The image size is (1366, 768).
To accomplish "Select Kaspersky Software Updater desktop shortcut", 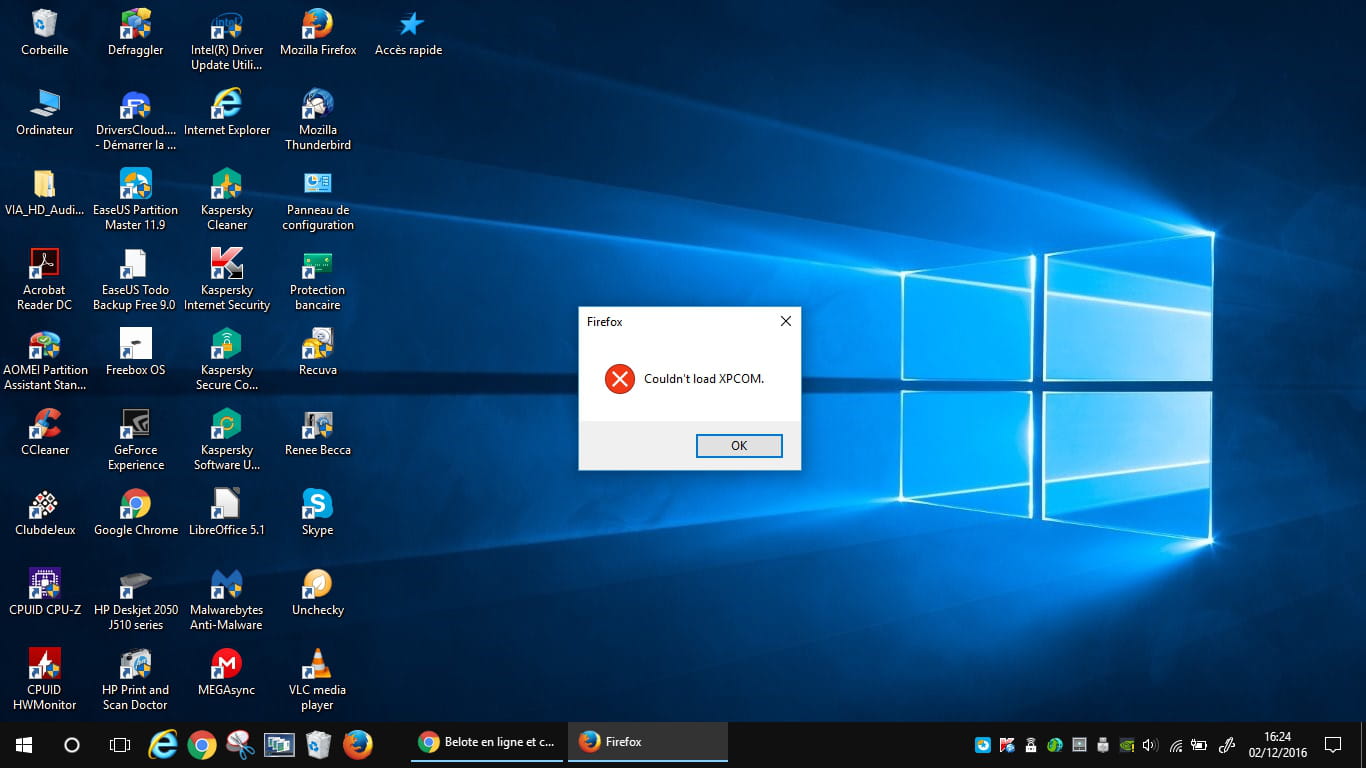I will pyautogui.click(x=227, y=441).
